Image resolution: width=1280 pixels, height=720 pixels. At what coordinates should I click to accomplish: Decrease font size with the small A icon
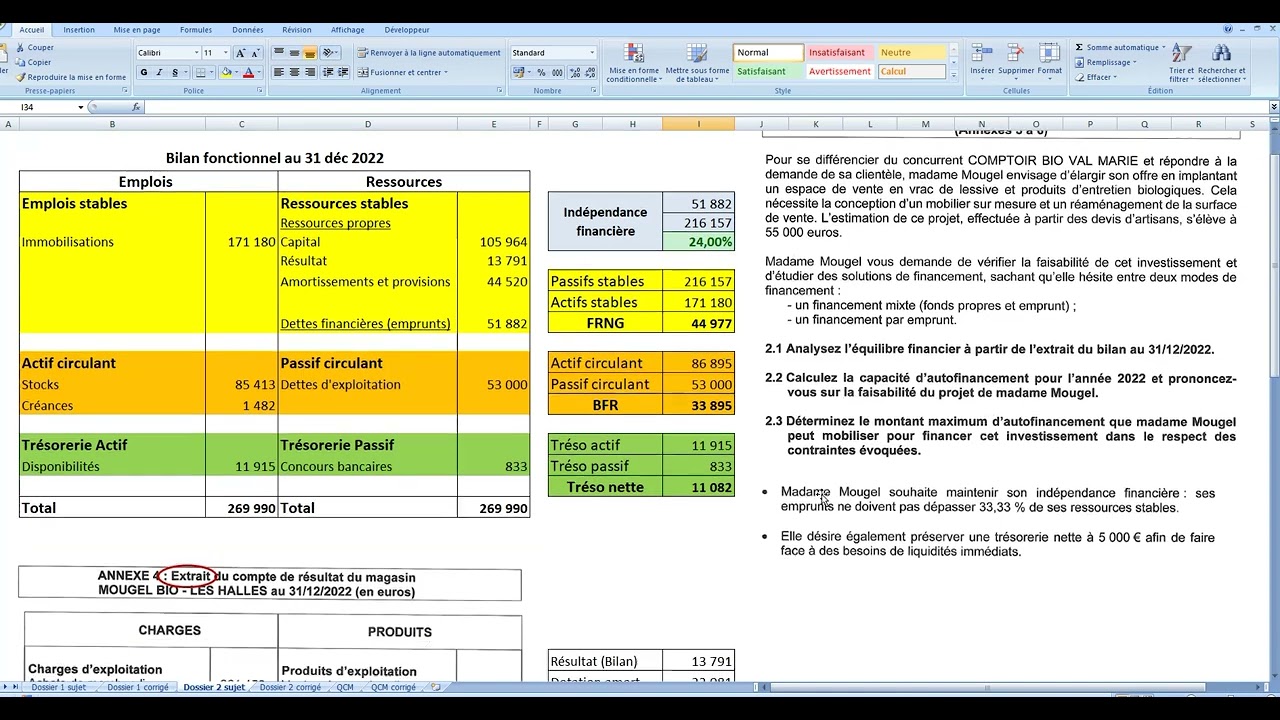coord(256,53)
